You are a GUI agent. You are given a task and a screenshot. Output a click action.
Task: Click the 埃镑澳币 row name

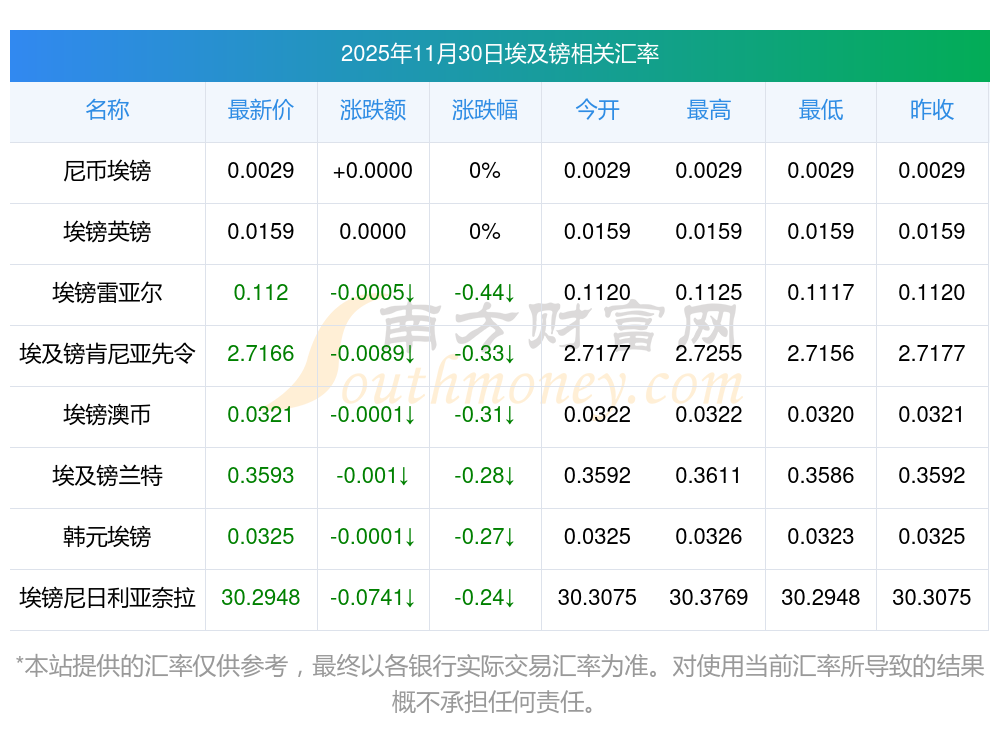click(107, 415)
